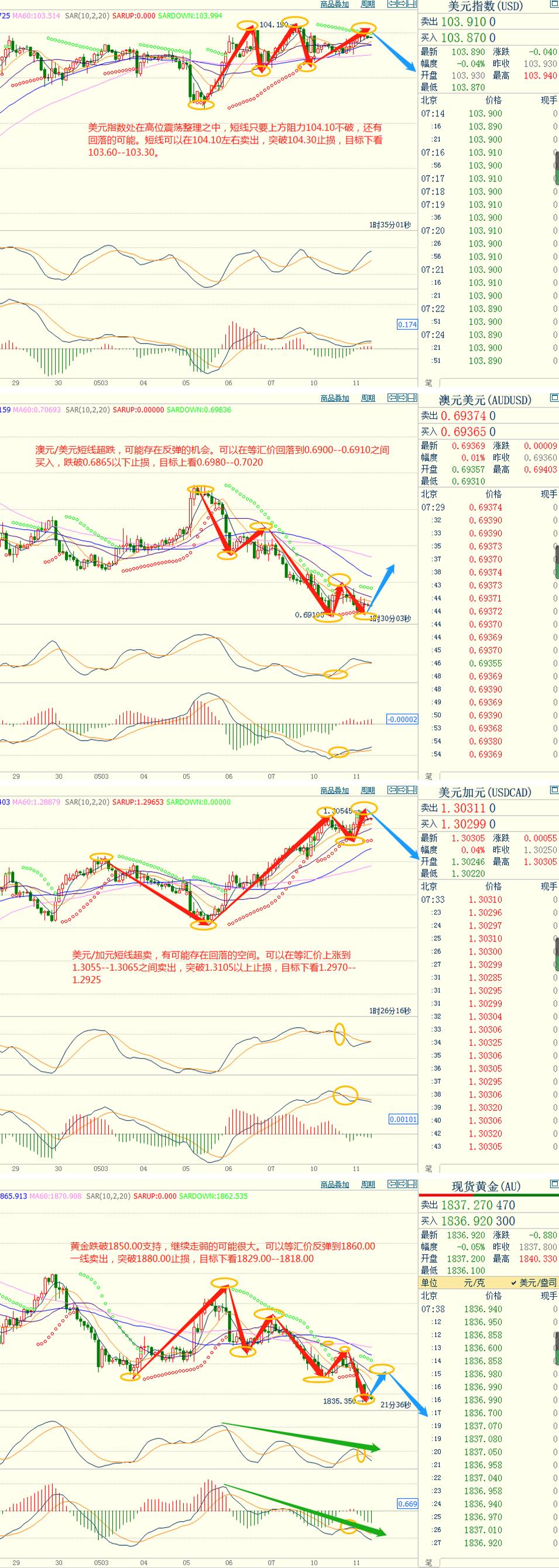The image size is (559, 1568).
Task: Click the 北京 column header in the AUDUSD tick list
Action: pyautogui.click(x=430, y=494)
